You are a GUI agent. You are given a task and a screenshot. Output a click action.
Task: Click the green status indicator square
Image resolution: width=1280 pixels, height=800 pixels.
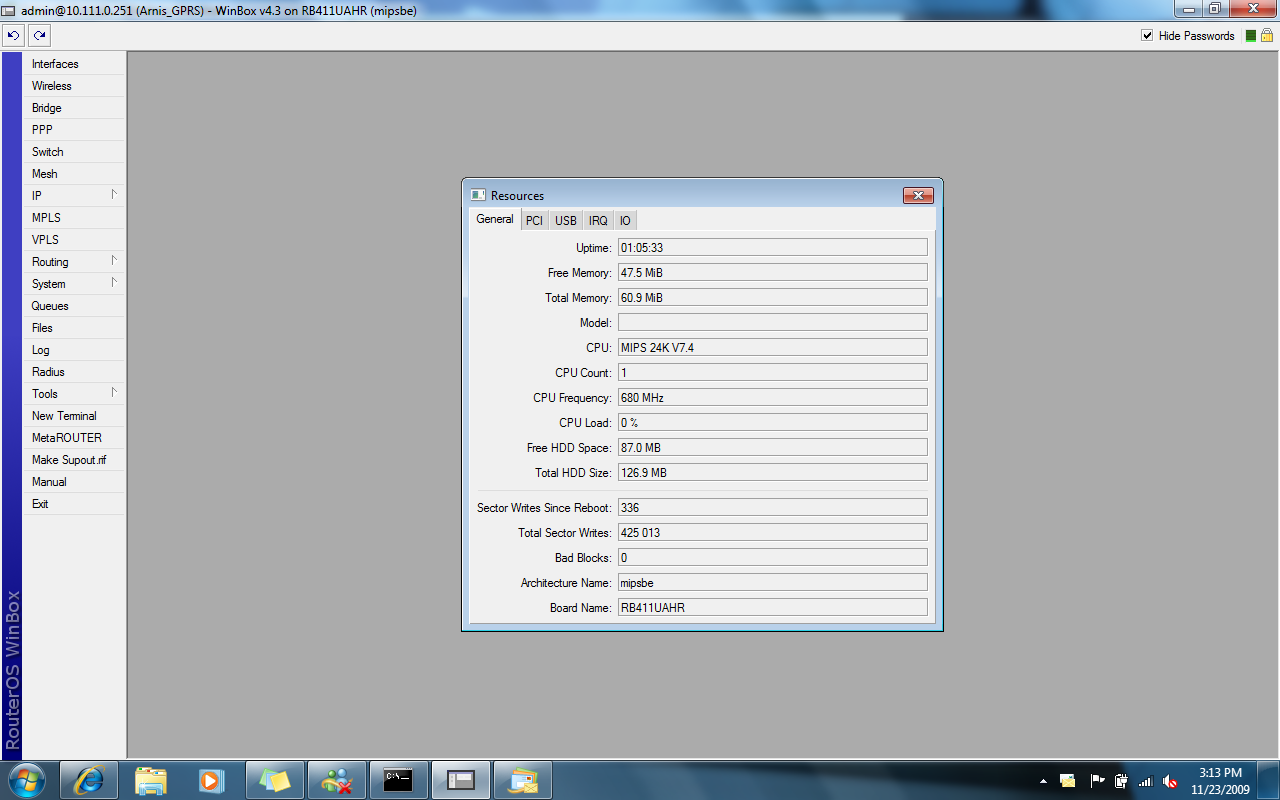coord(1250,36)
